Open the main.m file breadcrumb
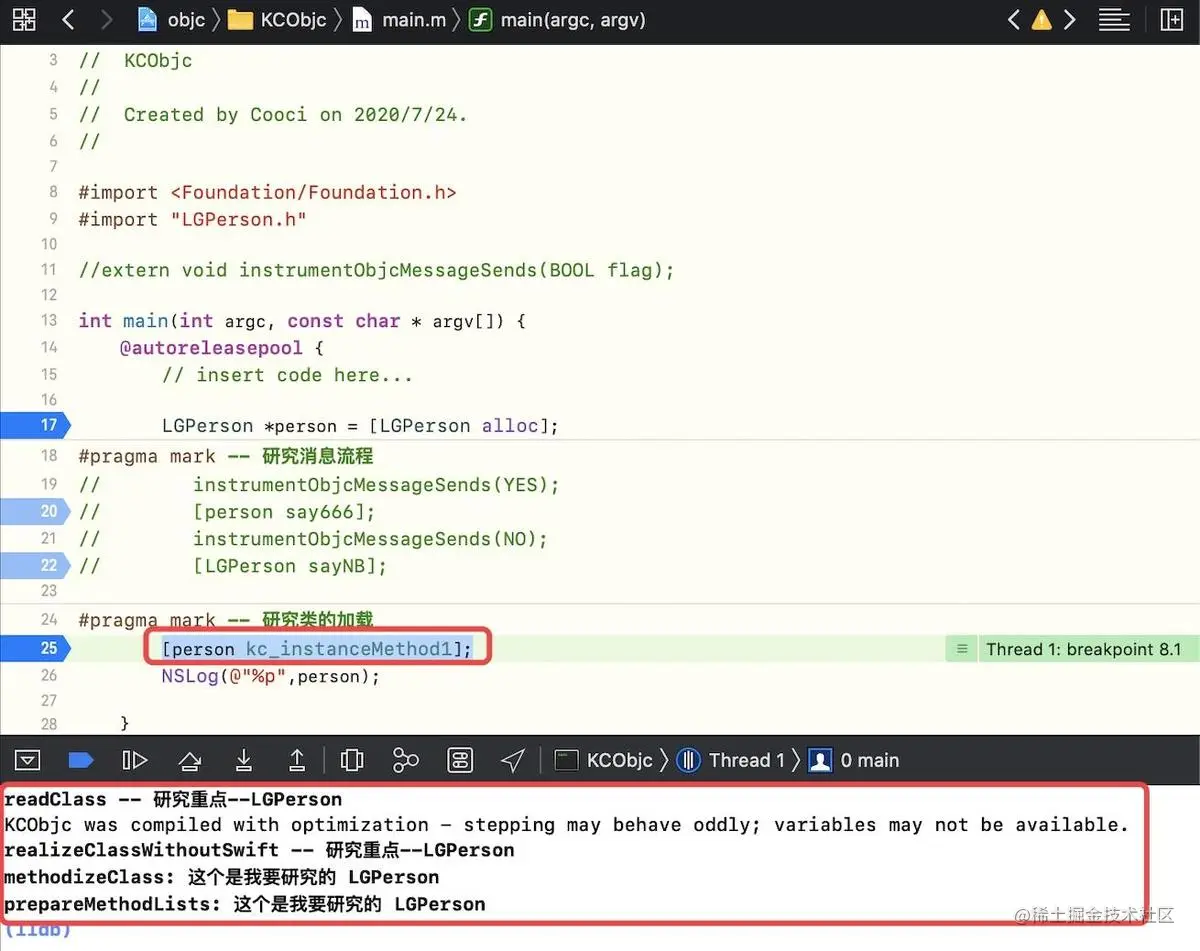Viewport: 1200px width, 951px height. tap(400, 19)
